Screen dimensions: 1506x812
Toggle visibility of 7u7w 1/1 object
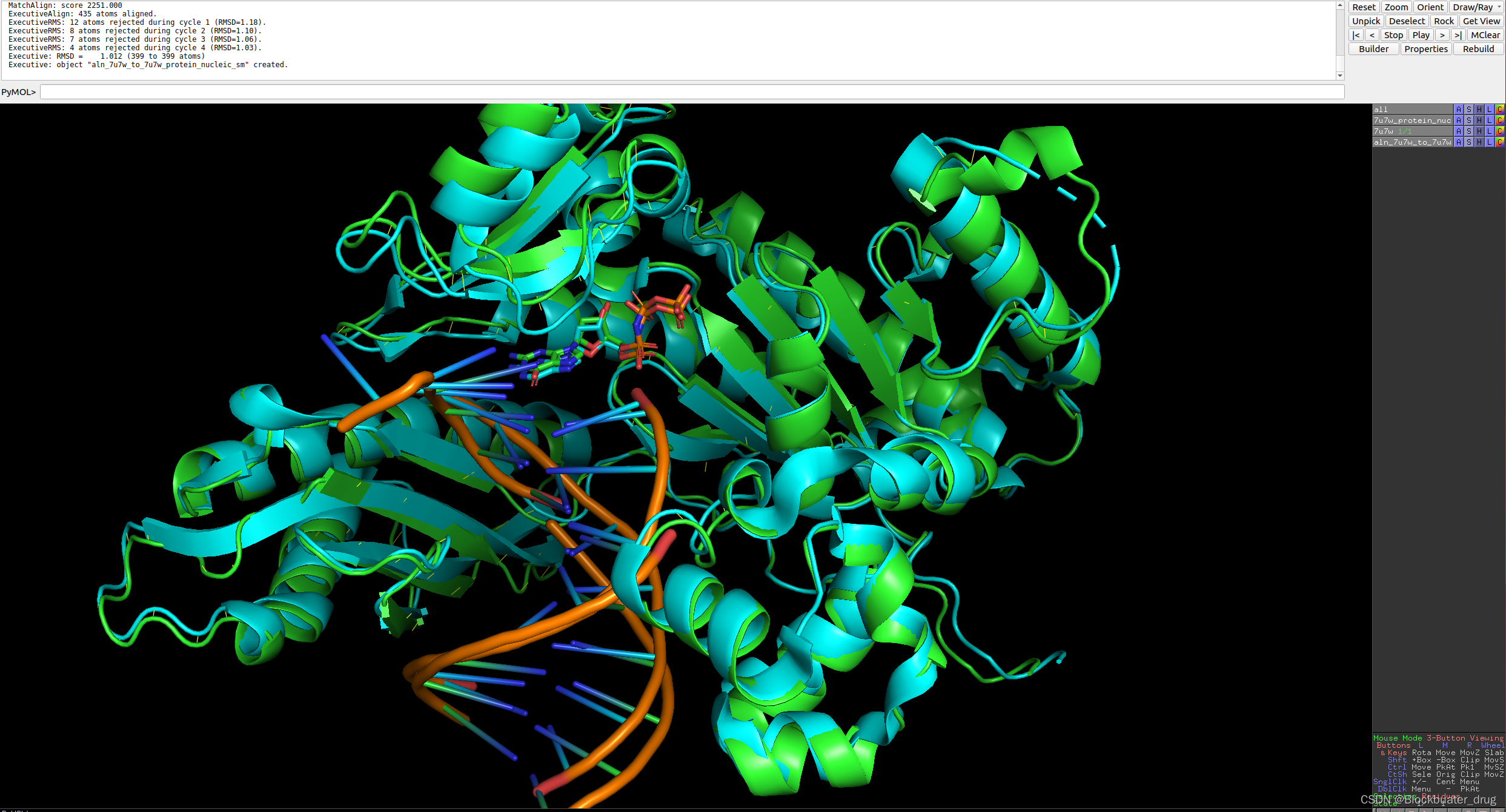click(1413, 131)
